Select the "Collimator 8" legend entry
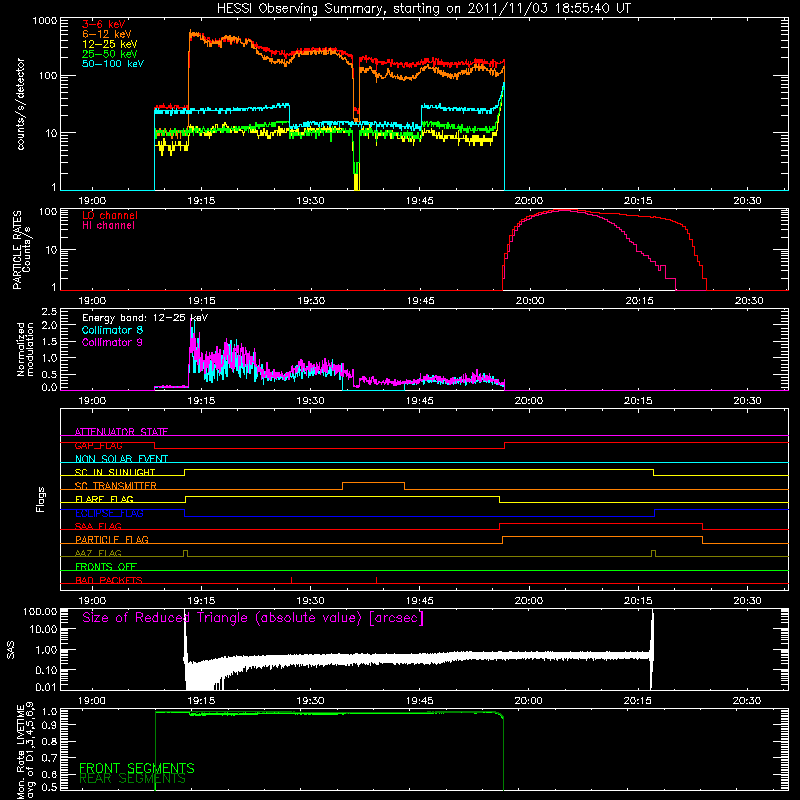 point(112,330)
